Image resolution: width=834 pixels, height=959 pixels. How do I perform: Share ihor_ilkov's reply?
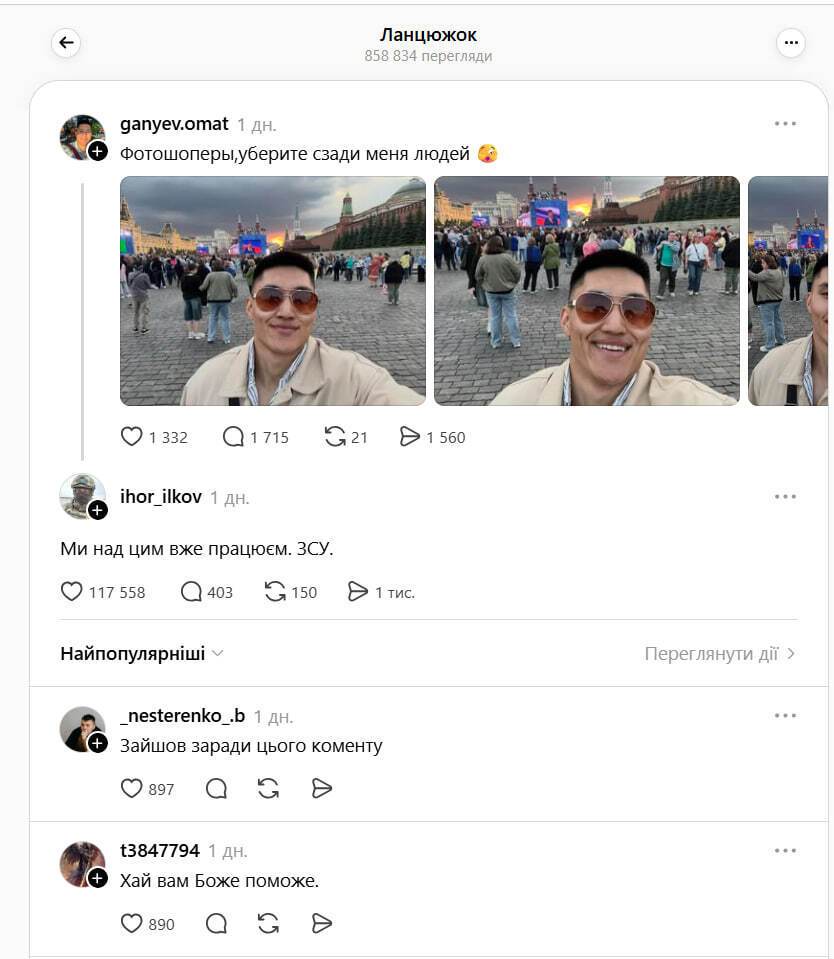click(x=358, y=592)
